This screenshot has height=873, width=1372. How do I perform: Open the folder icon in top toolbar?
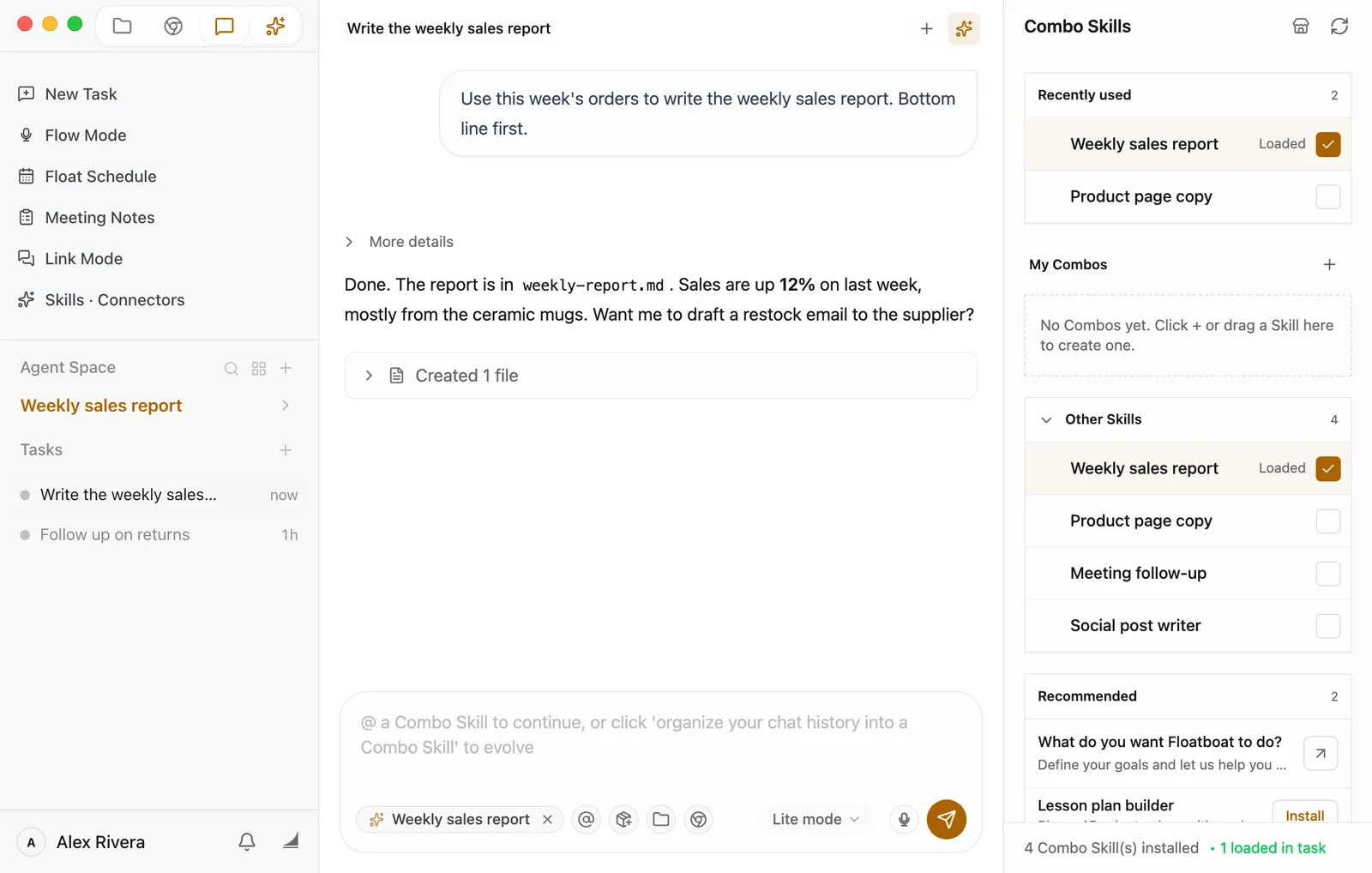pyautogui.click(x=123, y=27)
